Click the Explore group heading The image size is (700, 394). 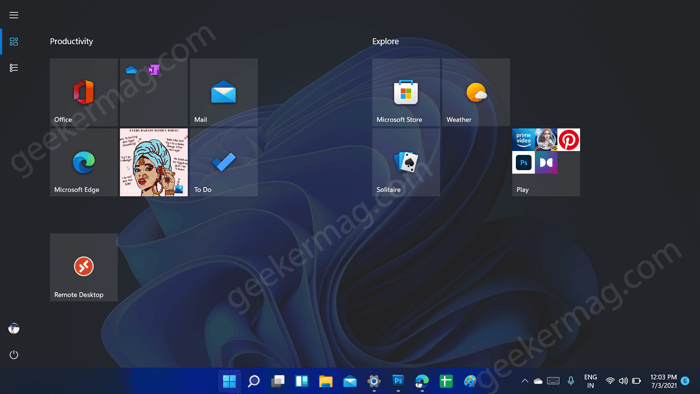(386, 41)
